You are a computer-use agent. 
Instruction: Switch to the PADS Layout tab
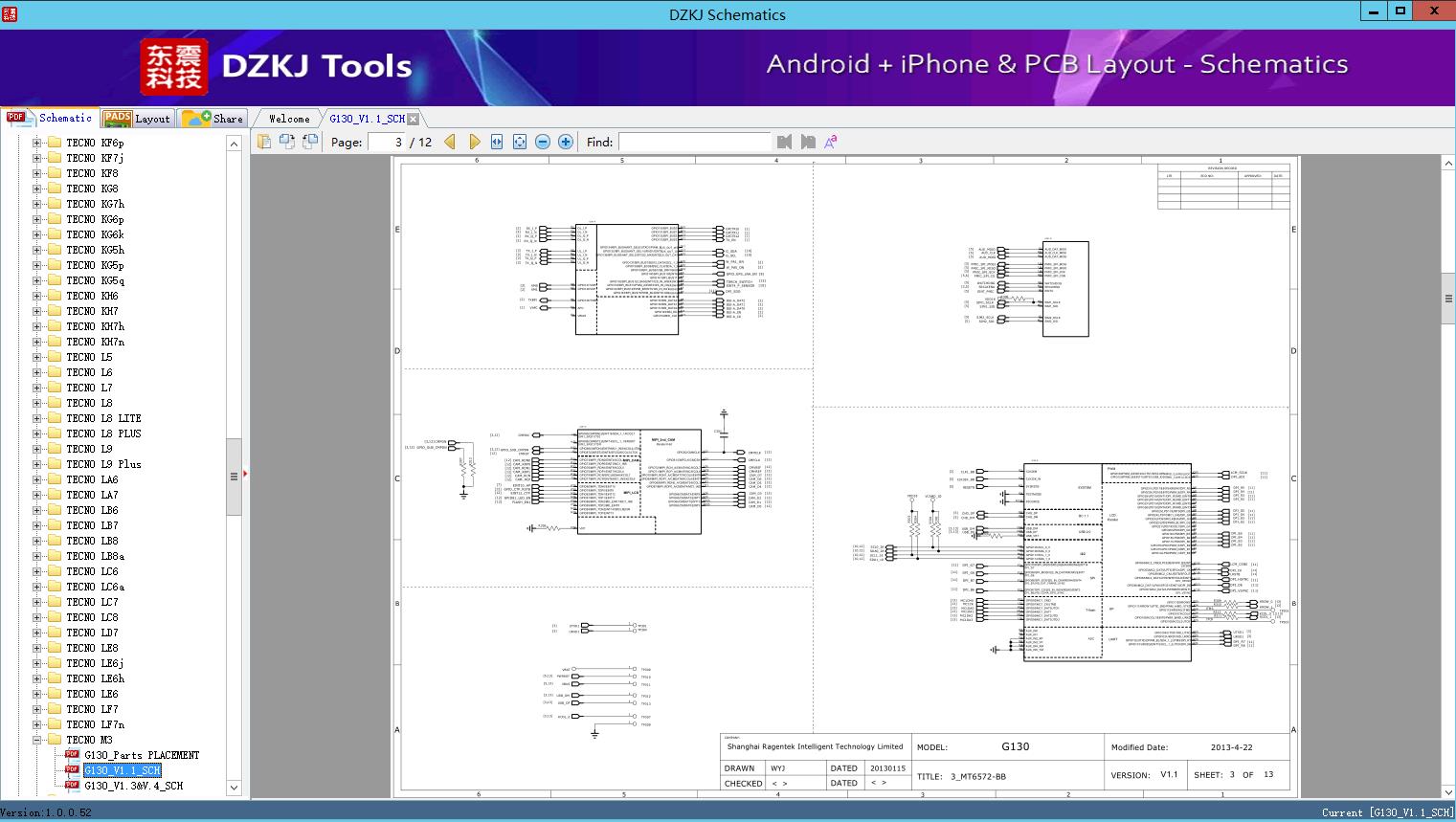click(137, 119)
